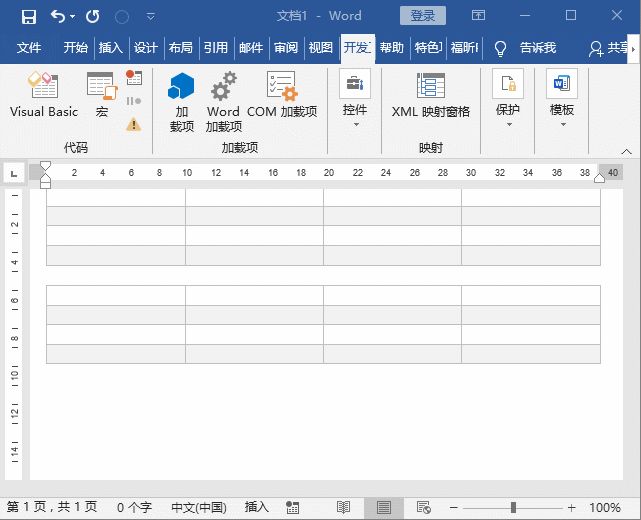This screenshot has height=520, width=641.
Task: Open the Visual Basic editor
Action: [44, 94]
